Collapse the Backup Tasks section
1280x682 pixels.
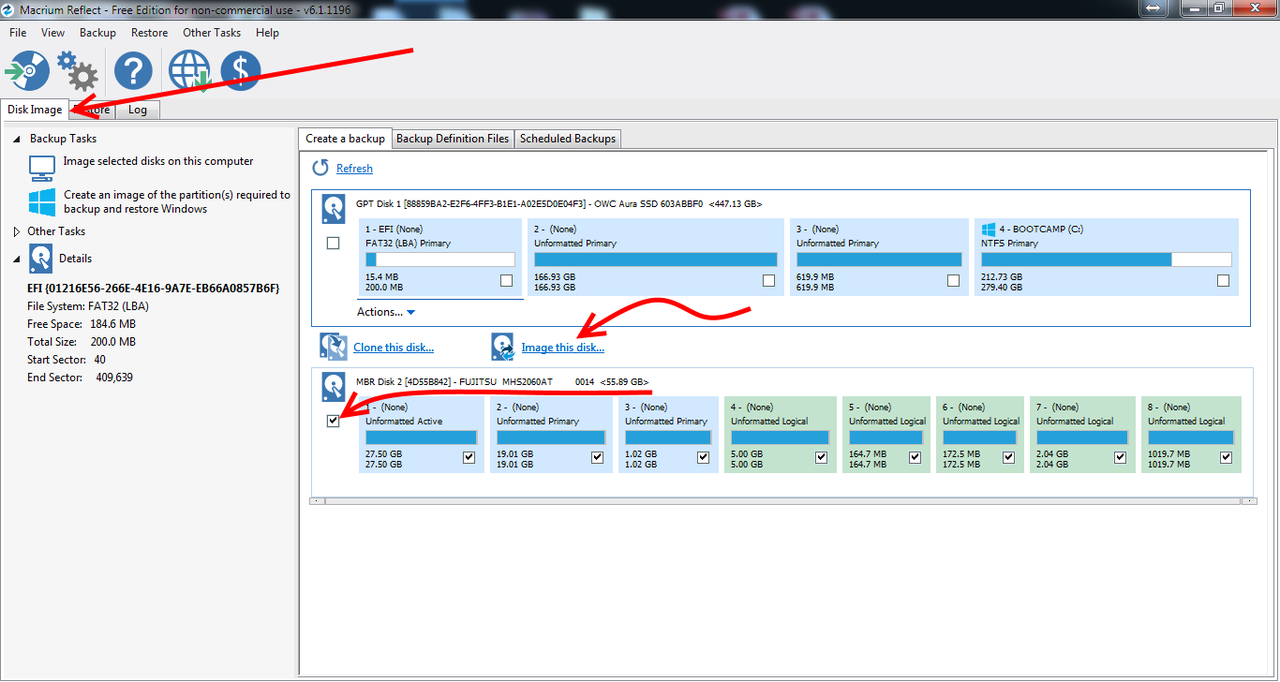tap(17, 139)
